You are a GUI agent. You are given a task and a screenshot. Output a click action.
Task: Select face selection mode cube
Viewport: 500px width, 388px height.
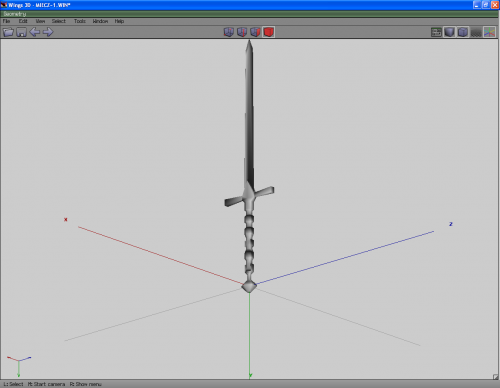tap(255, 32)
